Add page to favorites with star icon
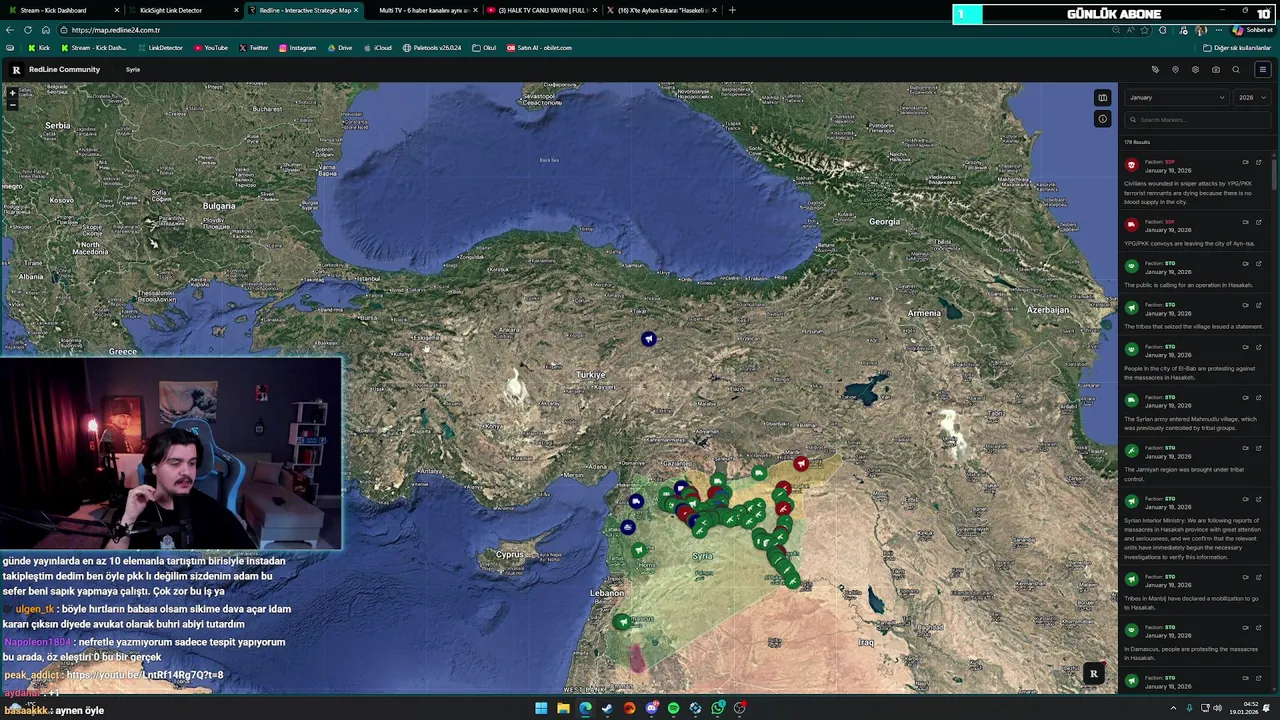This screenshot has height=720, width=1280. [1146, 30]
